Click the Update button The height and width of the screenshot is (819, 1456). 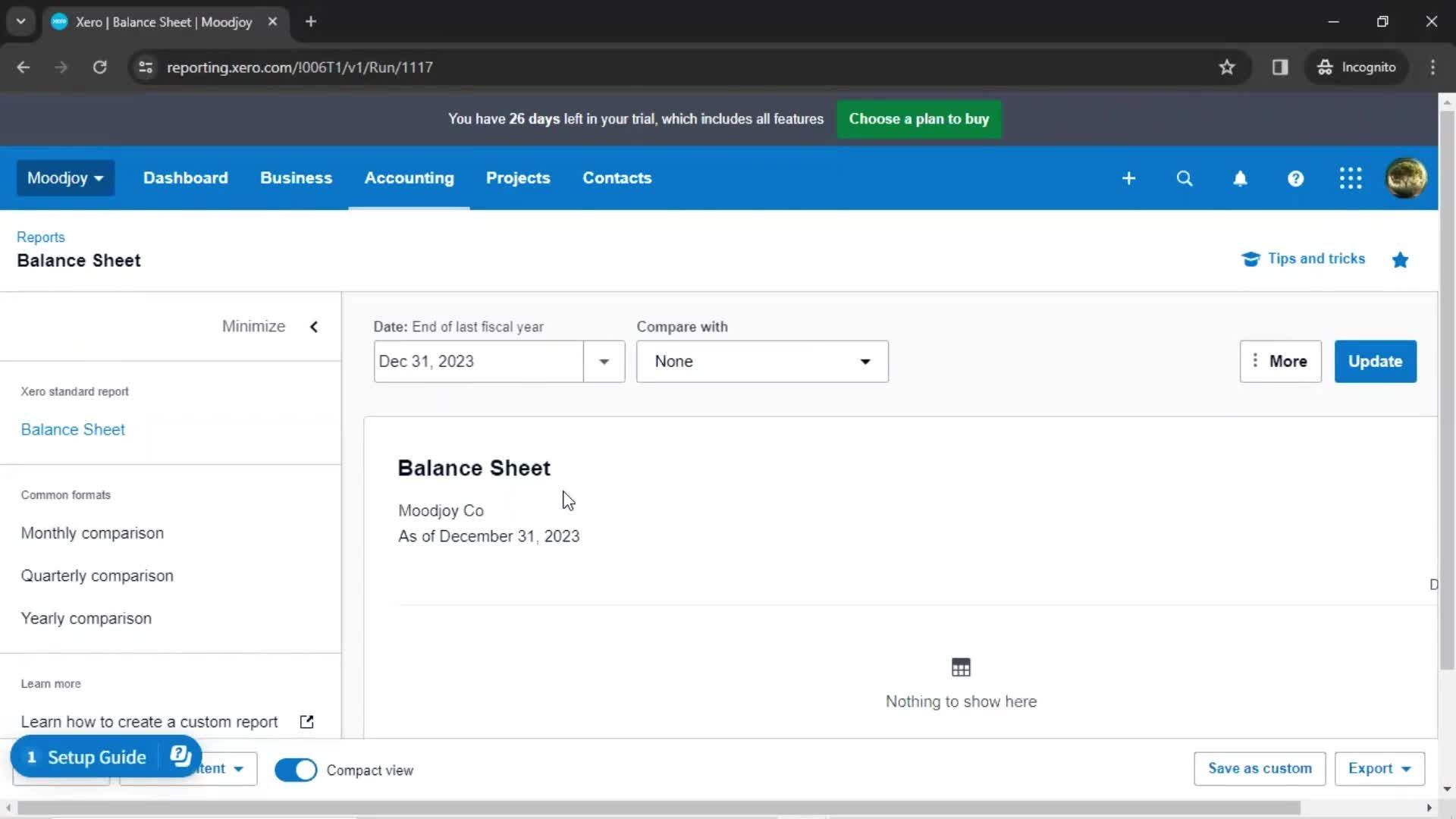[x=1375, y=362]
